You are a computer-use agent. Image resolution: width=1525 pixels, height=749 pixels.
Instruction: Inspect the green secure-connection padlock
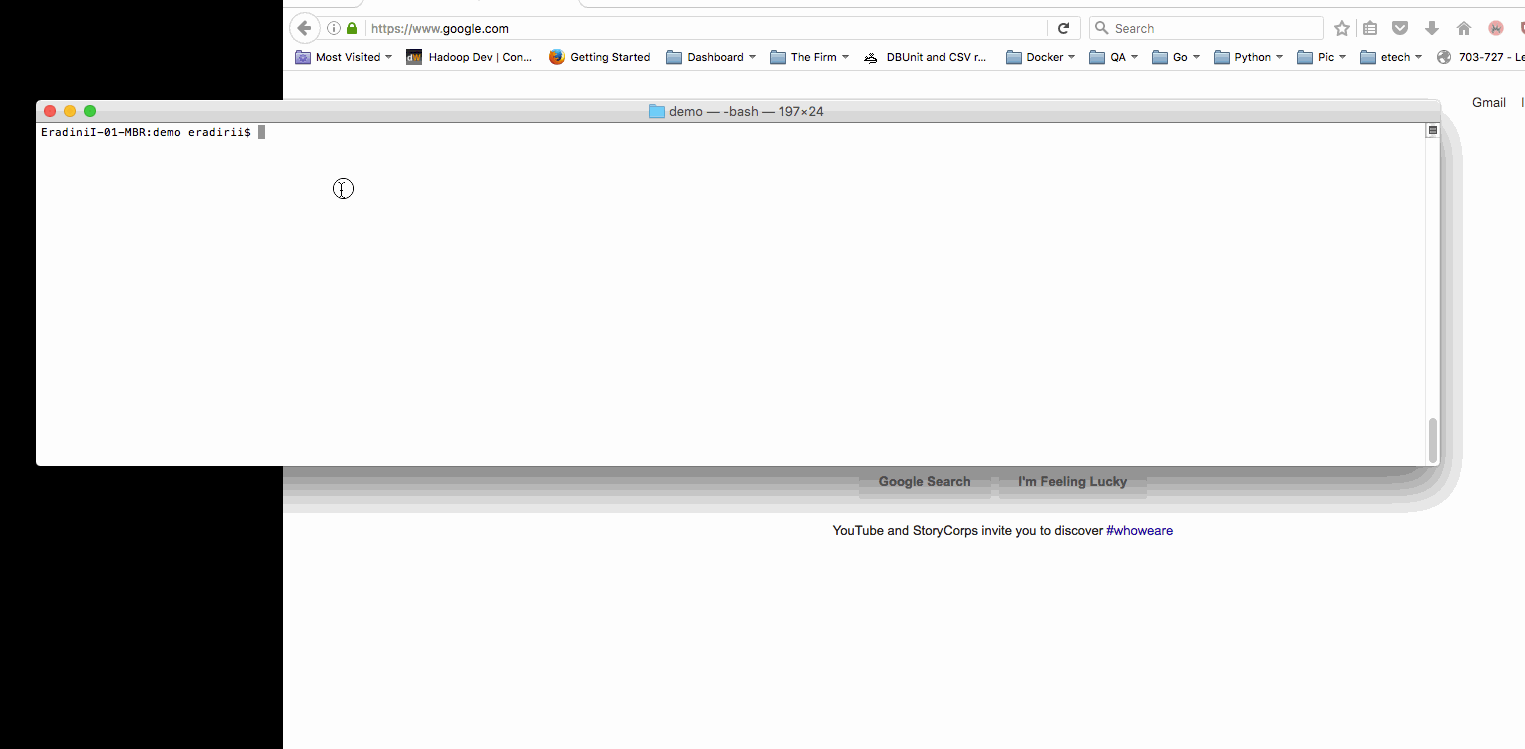pos(352,28)
